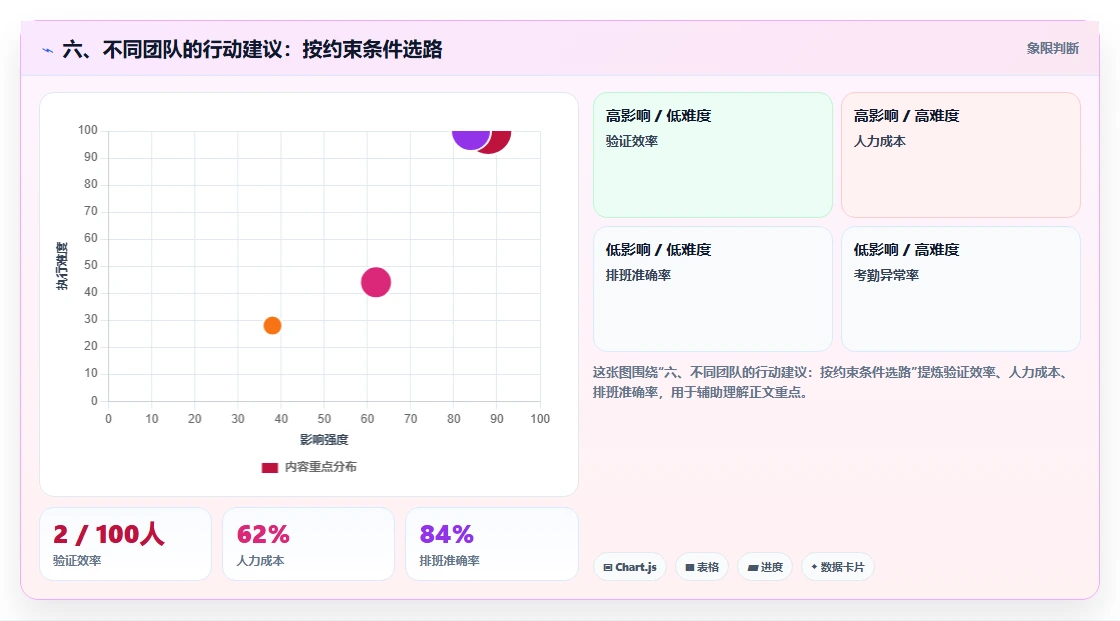Open the 2 / 100人 stat card
This screenshot has height=621, width=1120.
click(126, 544)
